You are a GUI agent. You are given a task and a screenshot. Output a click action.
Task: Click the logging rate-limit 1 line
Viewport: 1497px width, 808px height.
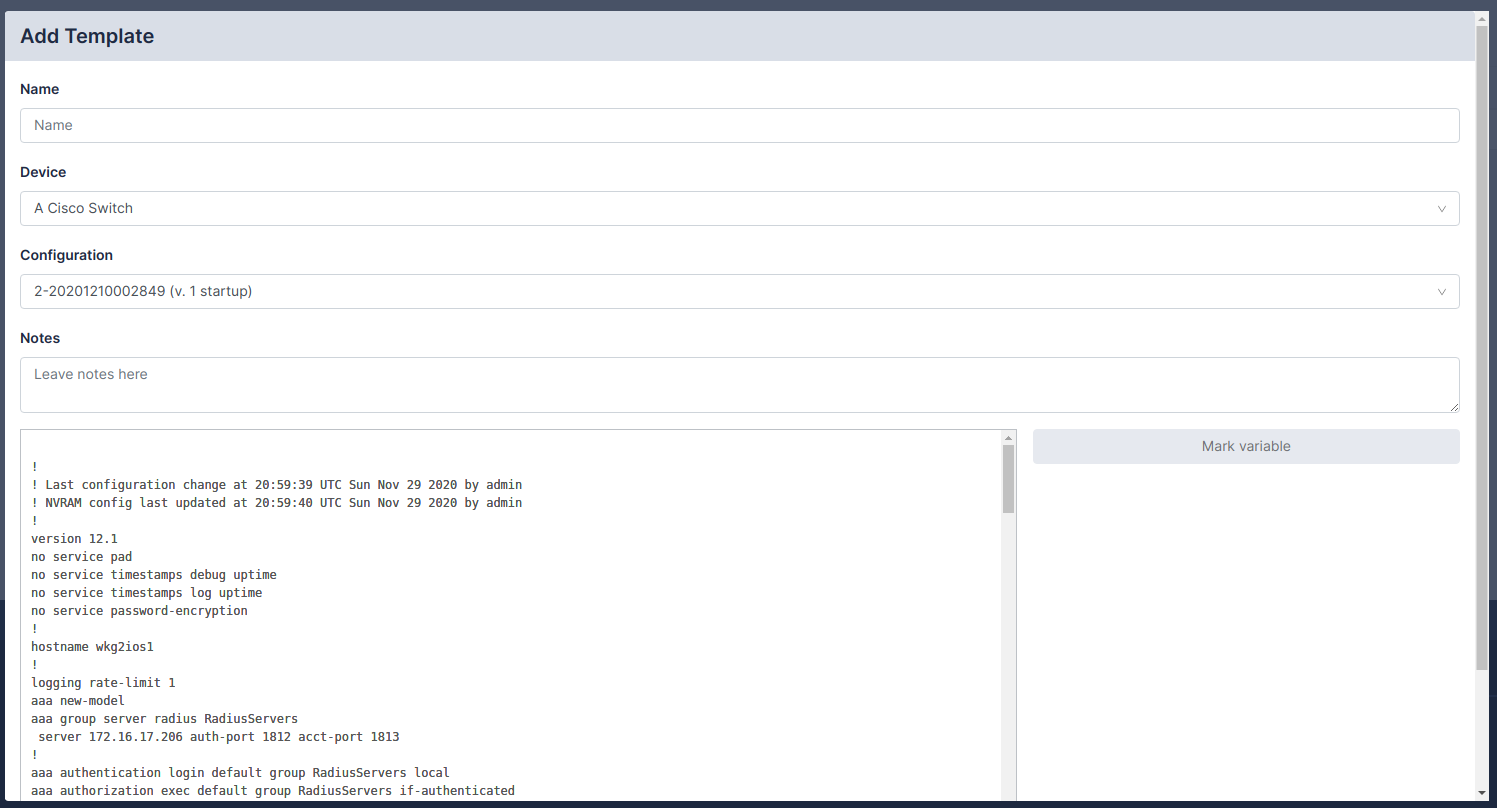(x=103, y=683)
